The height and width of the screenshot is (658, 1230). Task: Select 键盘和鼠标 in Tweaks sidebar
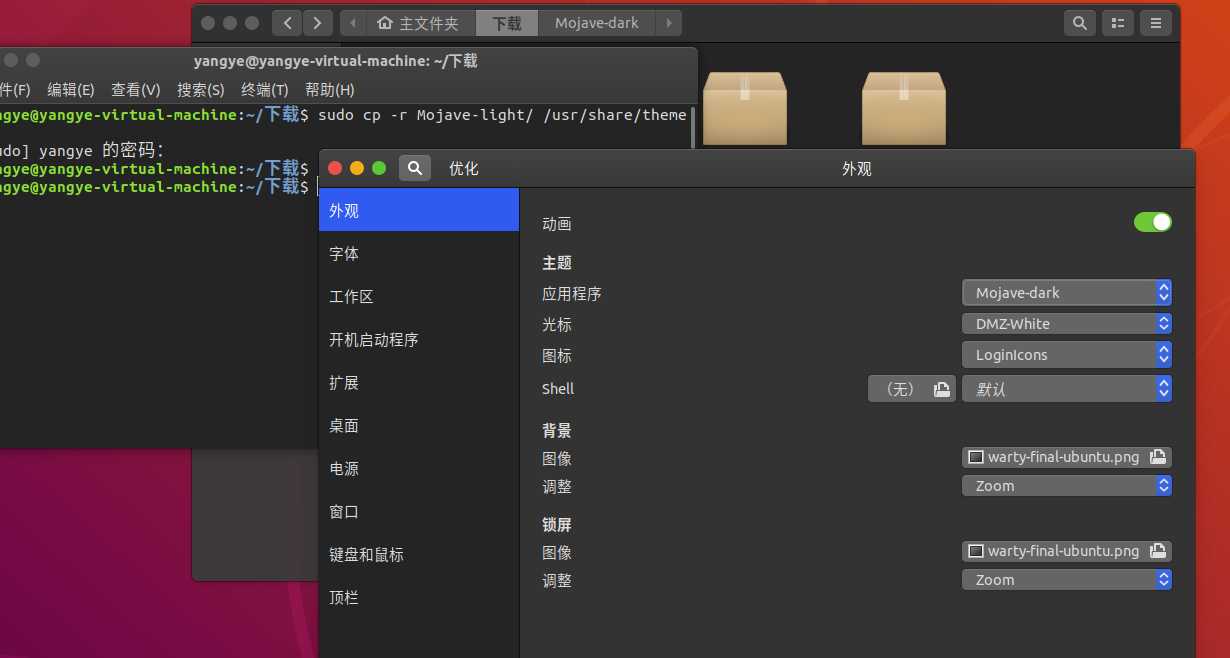(419, 554)
